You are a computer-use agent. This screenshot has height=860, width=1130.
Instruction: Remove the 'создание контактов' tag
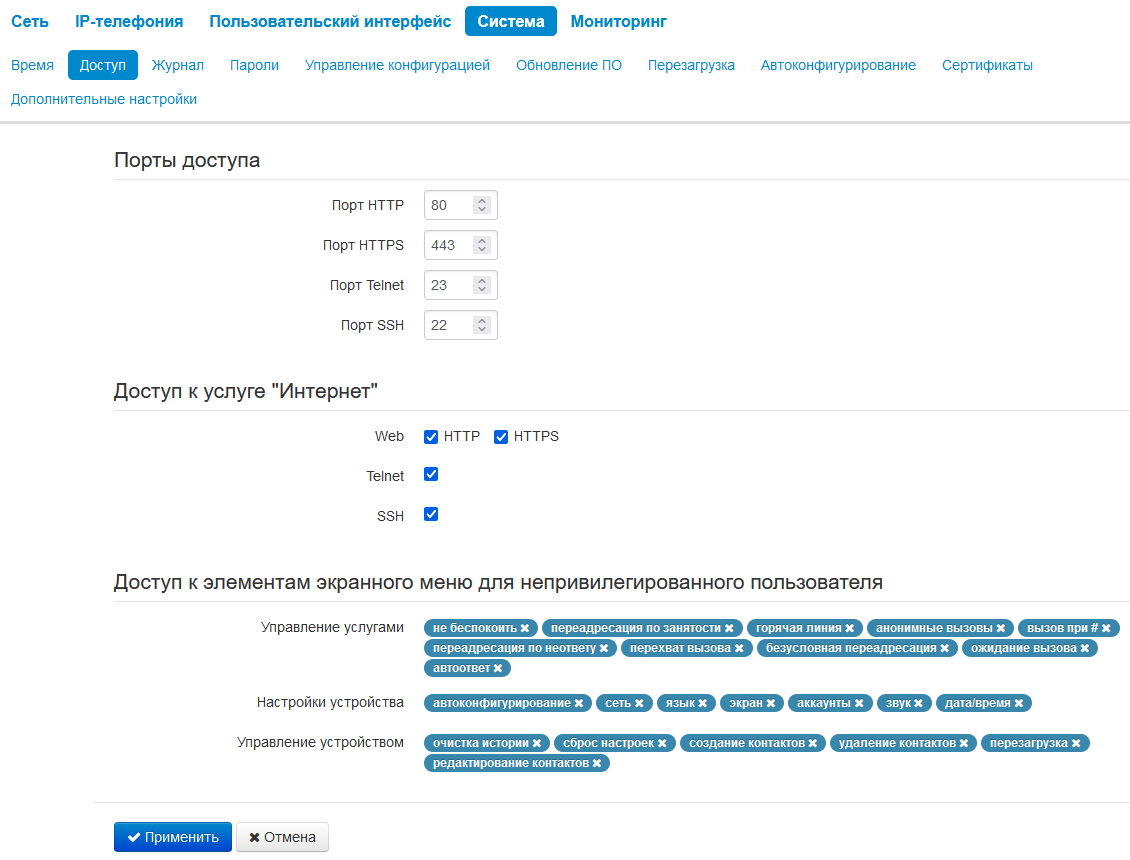click(813, 743)
